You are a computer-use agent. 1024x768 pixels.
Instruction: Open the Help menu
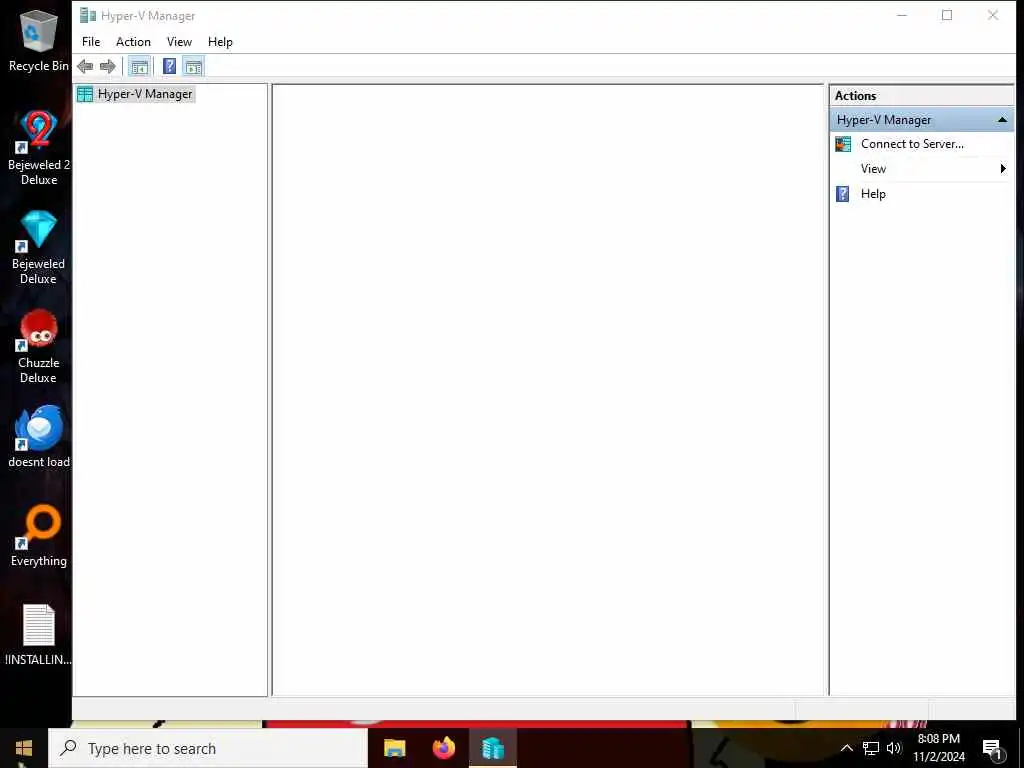click(220, 42)
